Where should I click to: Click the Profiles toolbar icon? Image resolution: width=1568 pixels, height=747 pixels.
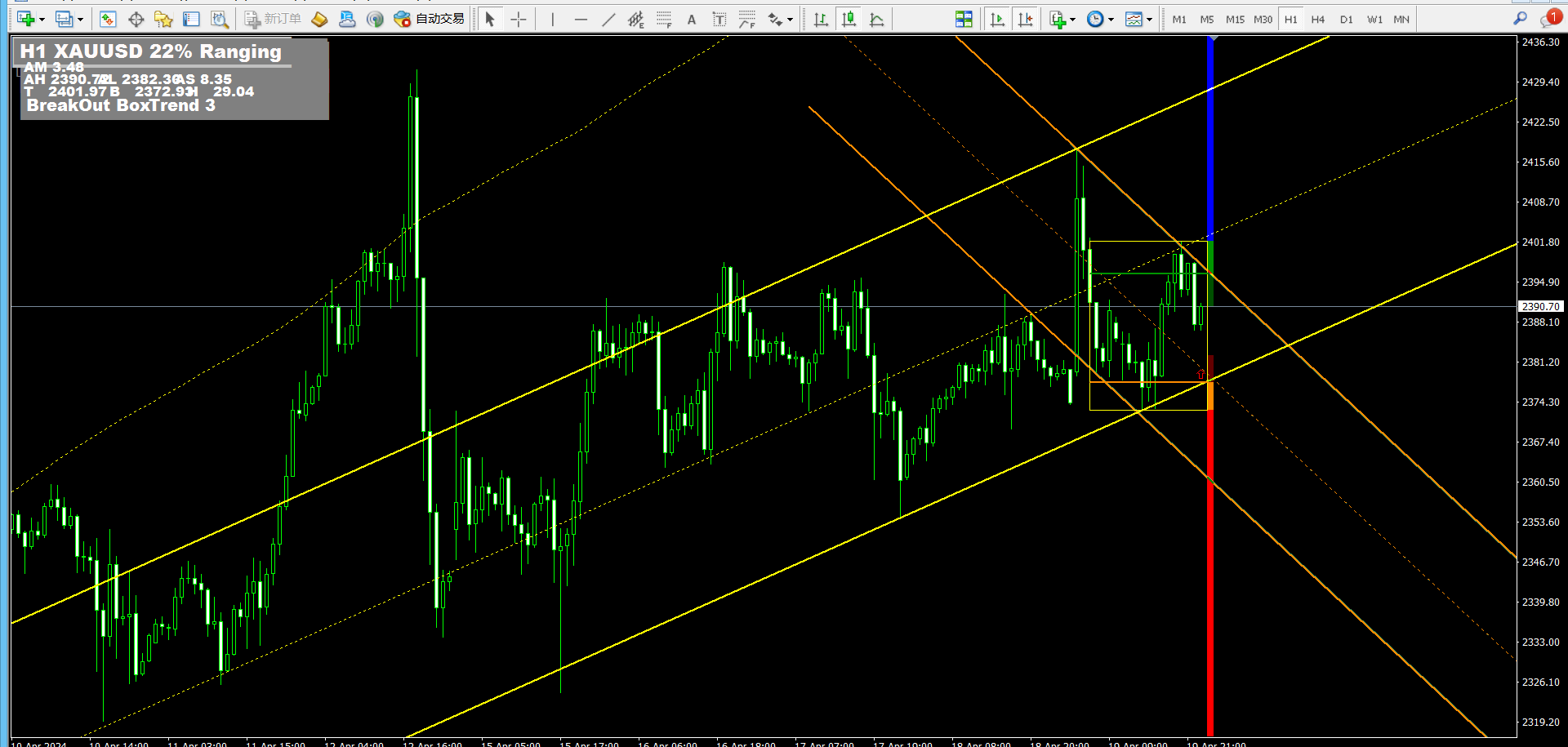64,19
